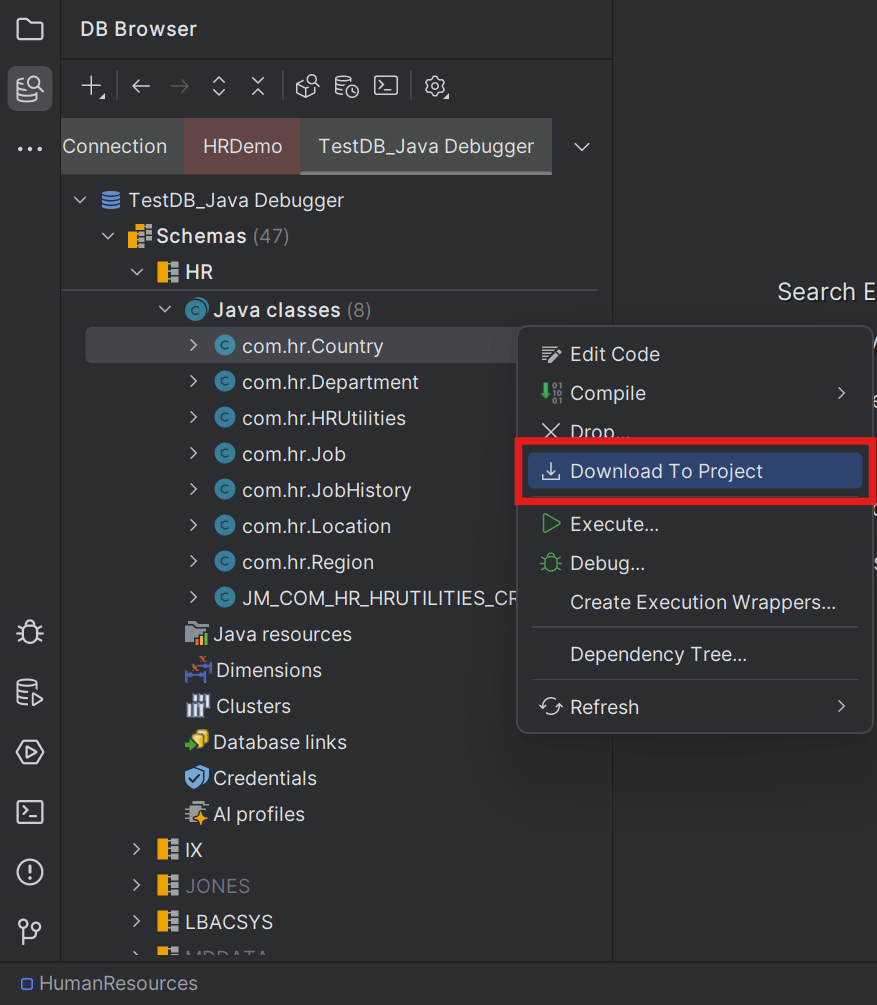Collapse all tree nodes via toolbar icon
The width and height of the screenshot is (877, 1005).
(x=257, y=86)
